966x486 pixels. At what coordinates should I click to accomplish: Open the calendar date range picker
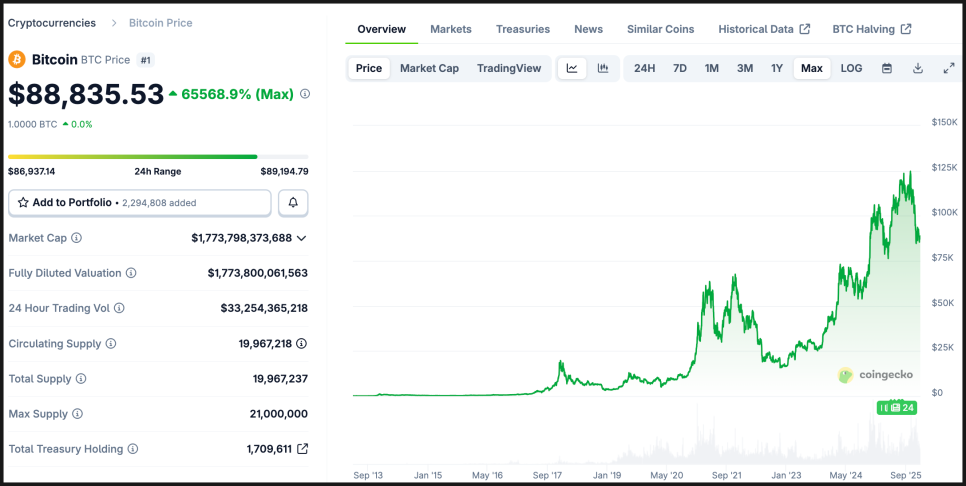887,68
